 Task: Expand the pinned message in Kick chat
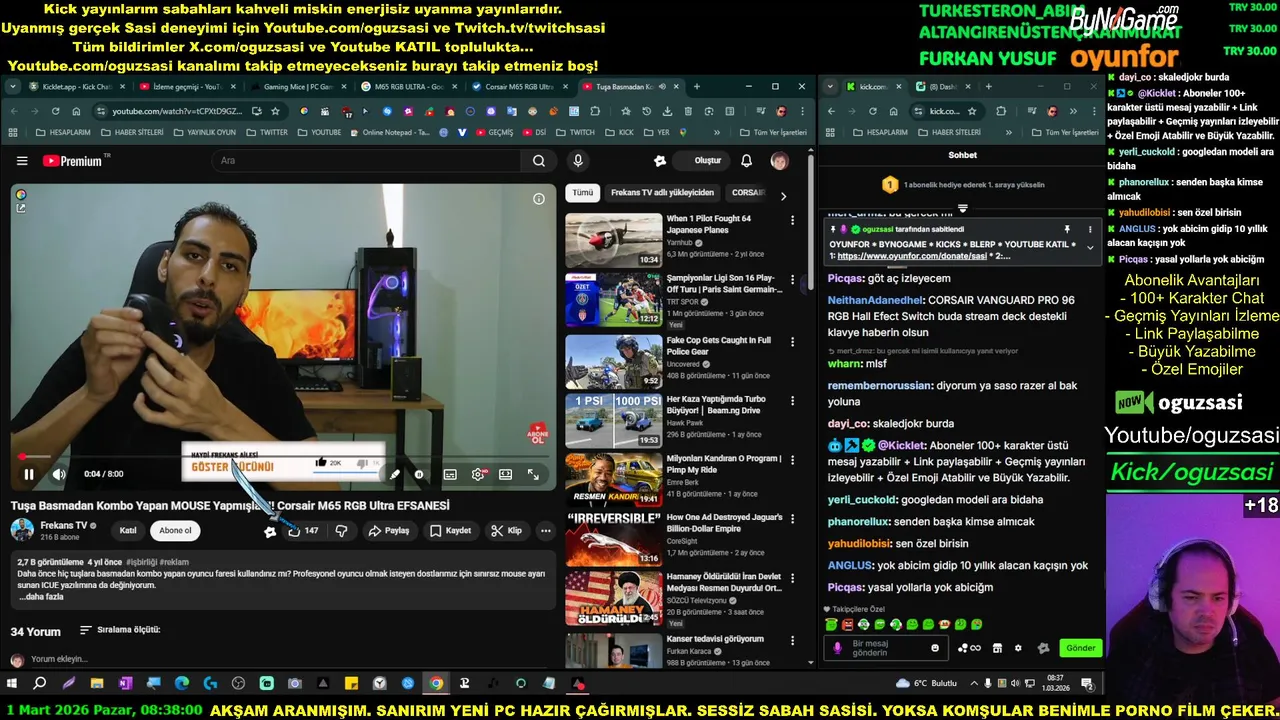1090,248
